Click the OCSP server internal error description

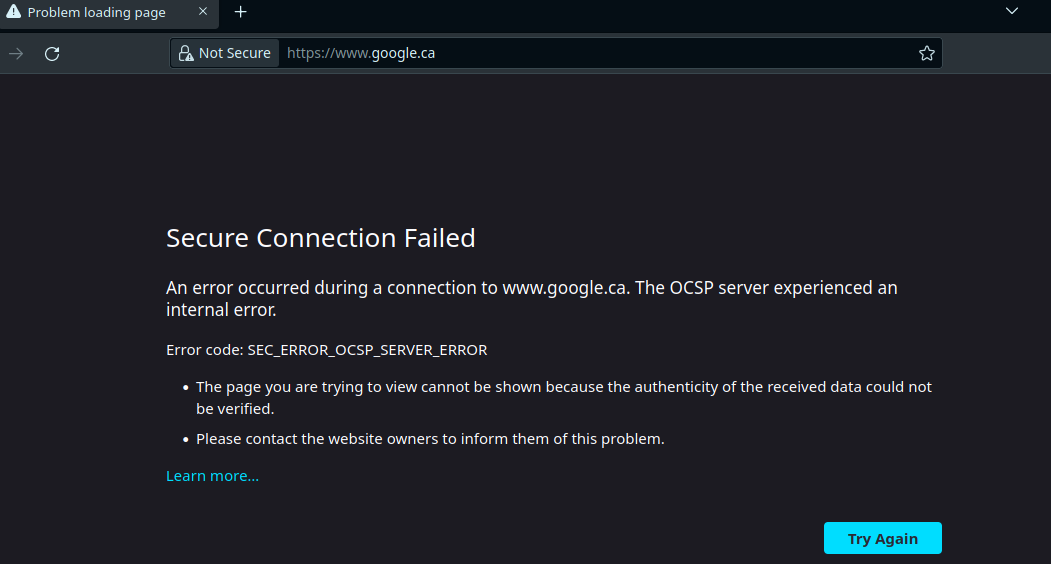[531, 298]
